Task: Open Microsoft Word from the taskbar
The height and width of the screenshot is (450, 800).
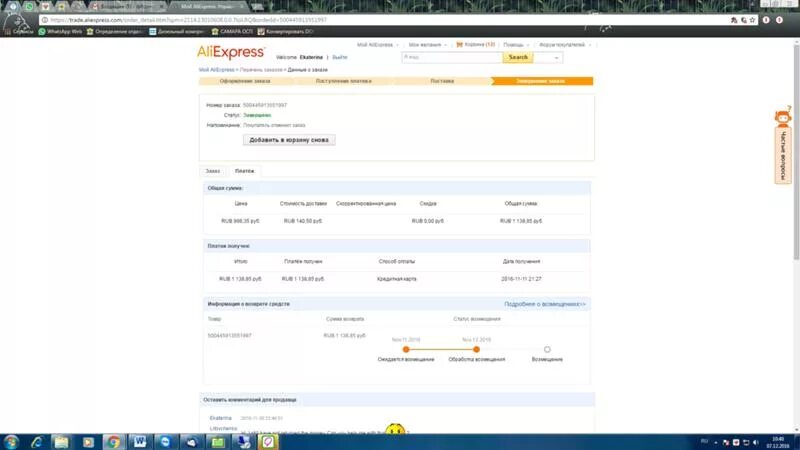Action: (139, 442)
